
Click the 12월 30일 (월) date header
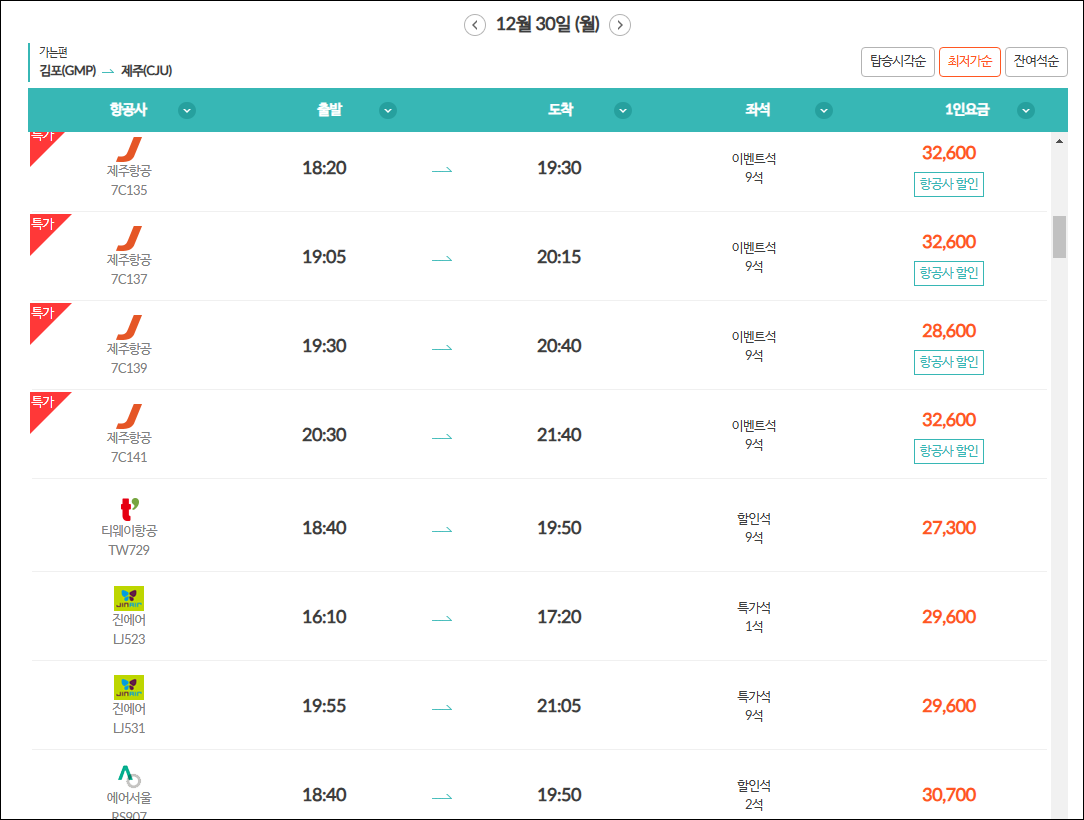pos(548,25)
